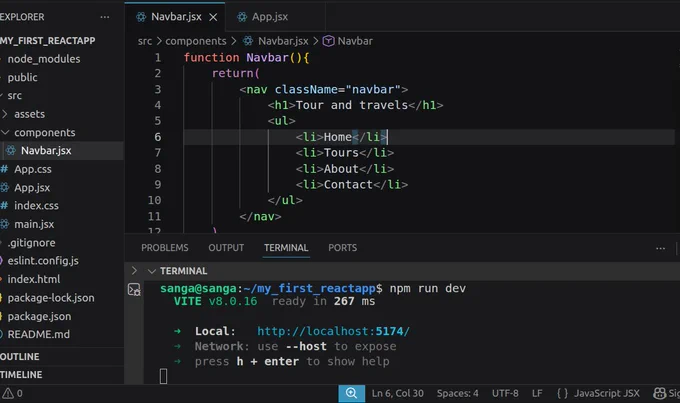Click the Contact list item code
680x403 pixels.
click(352, 185)
